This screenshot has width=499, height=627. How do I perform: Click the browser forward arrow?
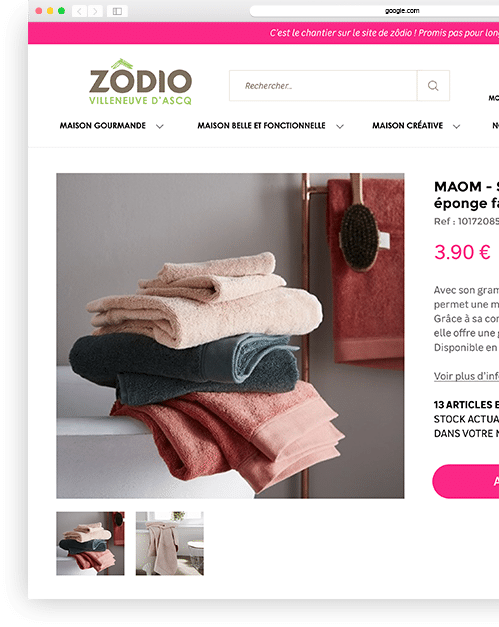95,11
